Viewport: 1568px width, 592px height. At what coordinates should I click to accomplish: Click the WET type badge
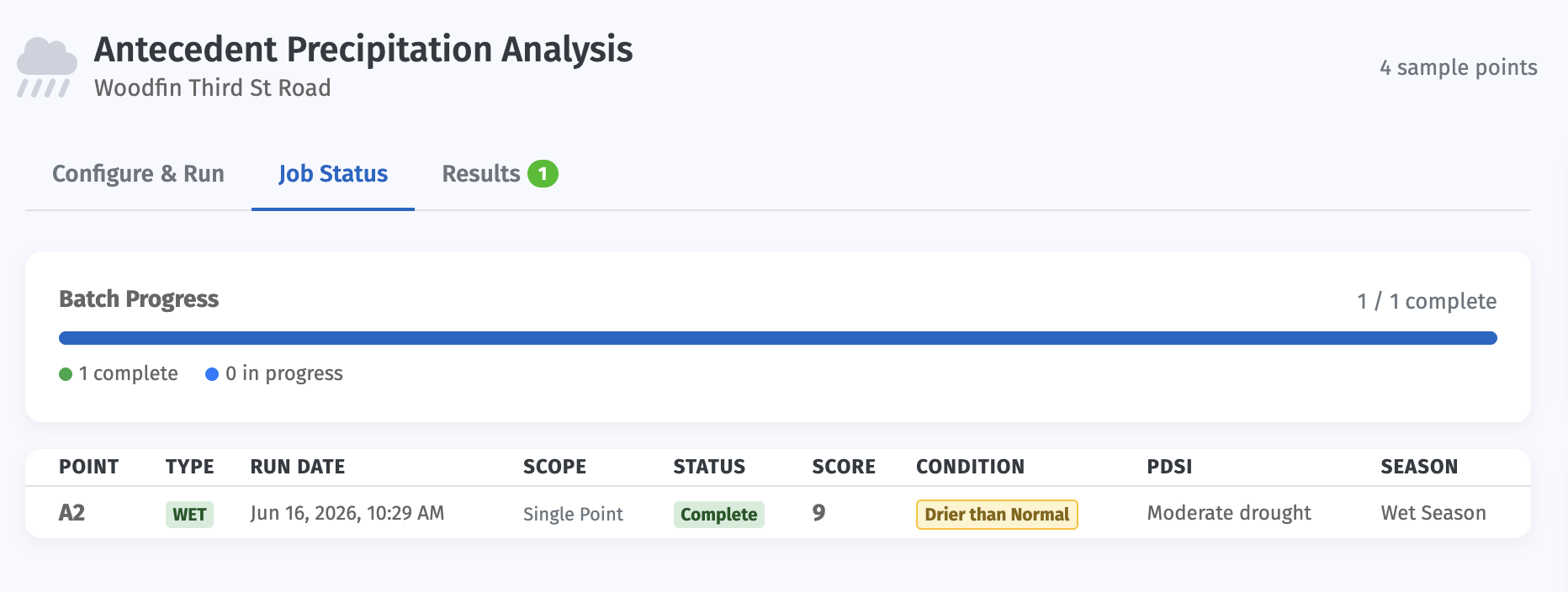point(189,515)
